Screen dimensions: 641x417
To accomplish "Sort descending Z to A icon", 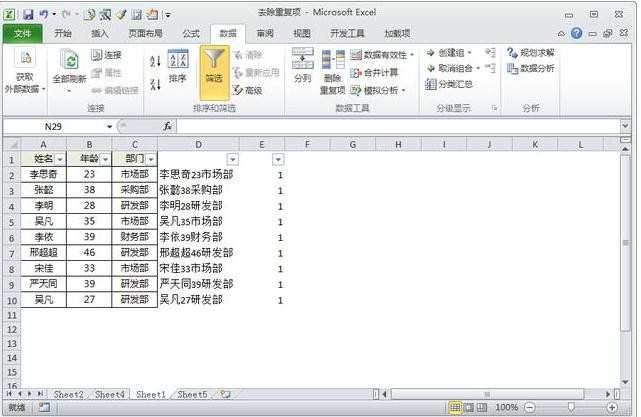I will (x=155, y=85).
